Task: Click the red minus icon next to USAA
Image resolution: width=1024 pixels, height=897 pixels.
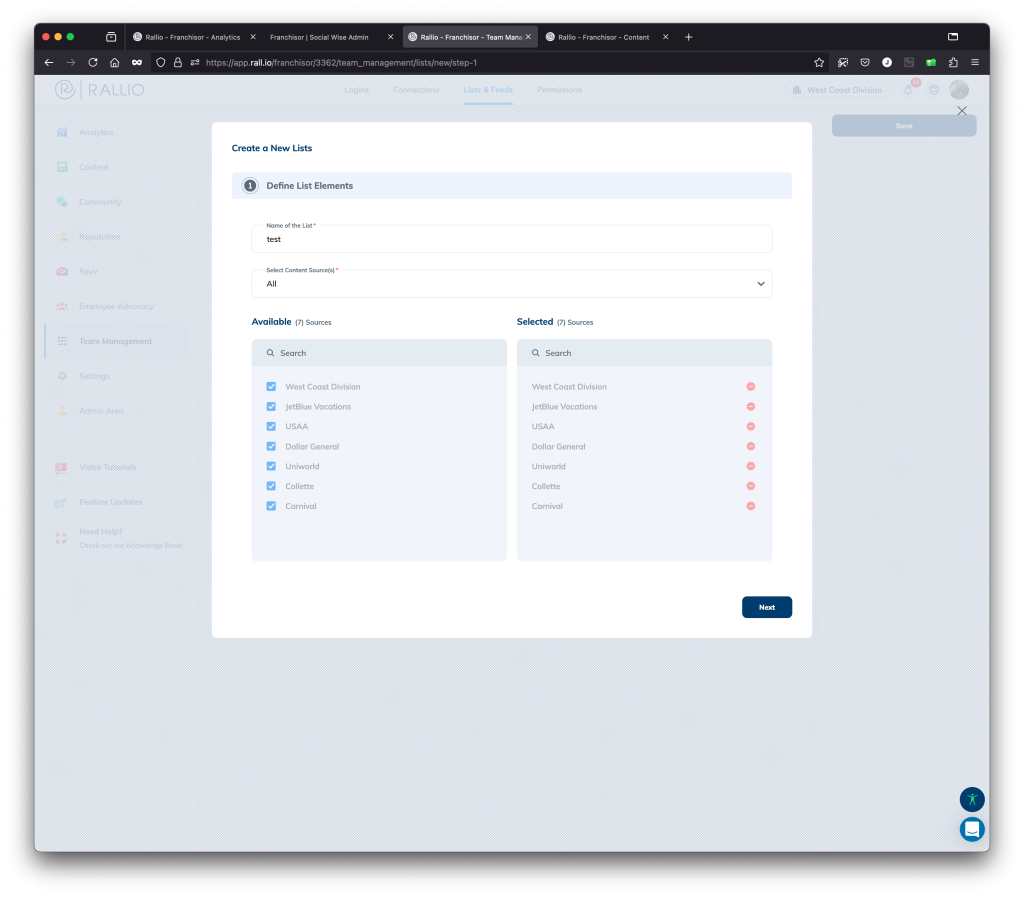Action: coord(750,427)
